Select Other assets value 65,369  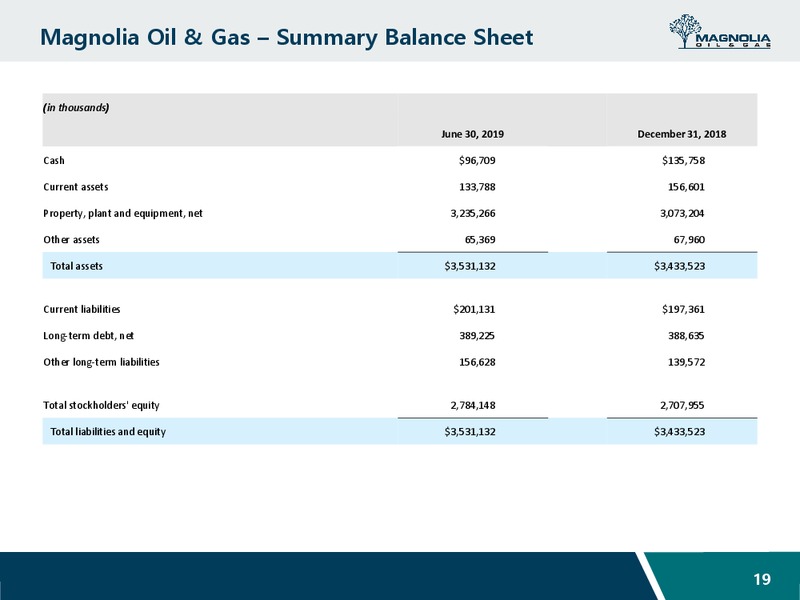pos(480,240)
